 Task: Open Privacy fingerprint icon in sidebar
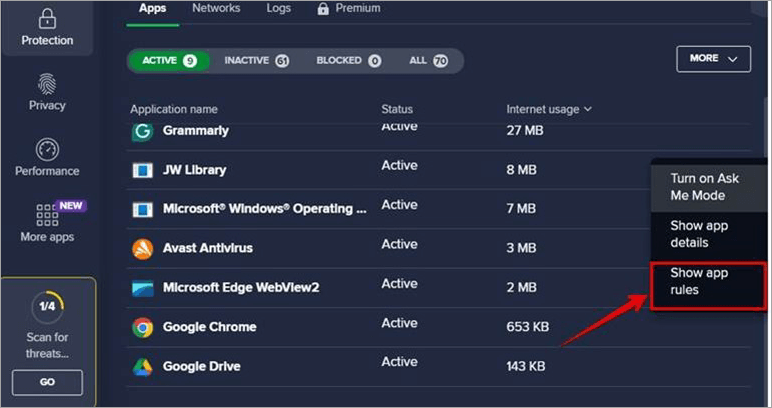(x=47, y=84)
